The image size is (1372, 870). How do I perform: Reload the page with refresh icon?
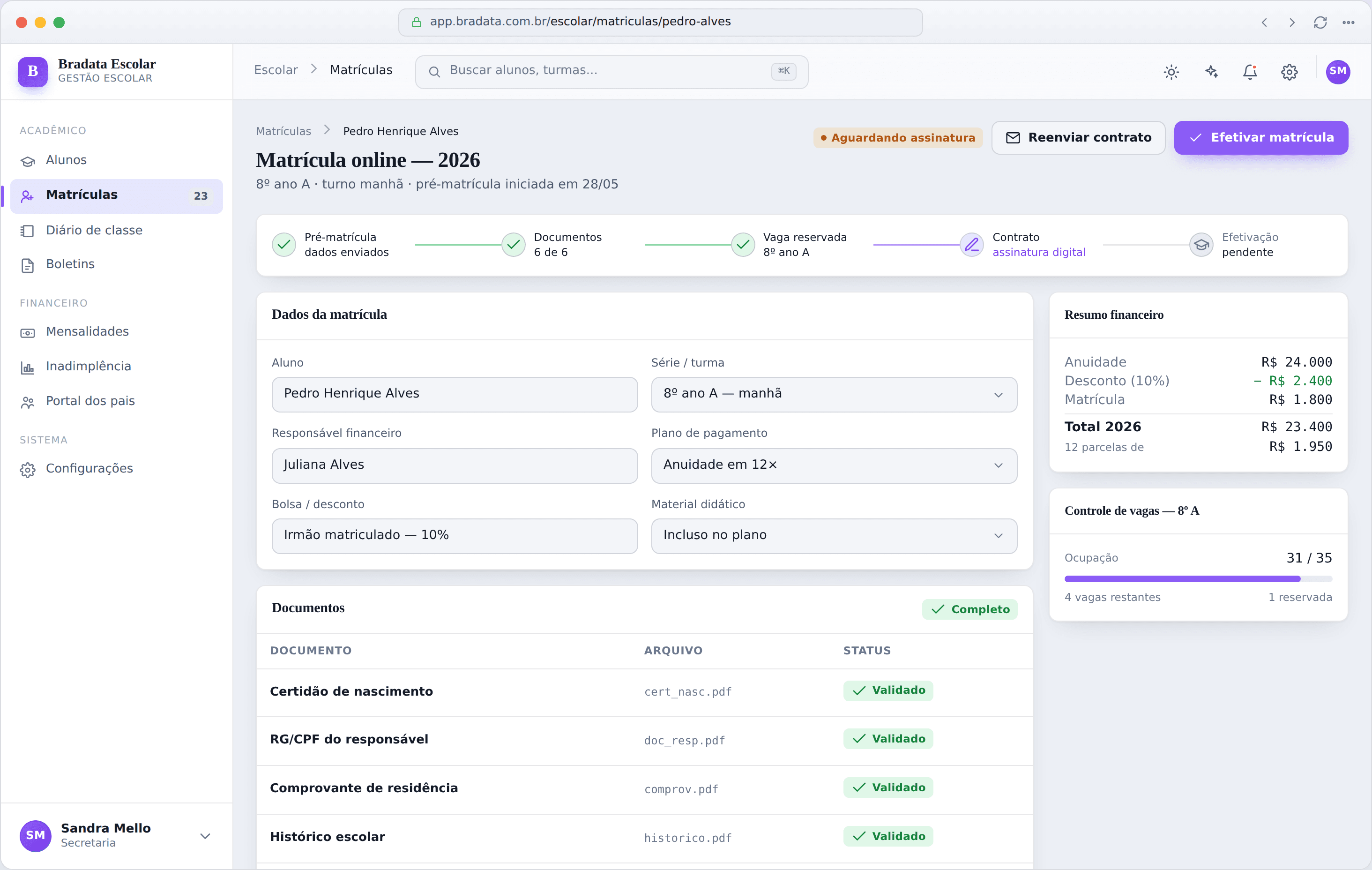1320,22
